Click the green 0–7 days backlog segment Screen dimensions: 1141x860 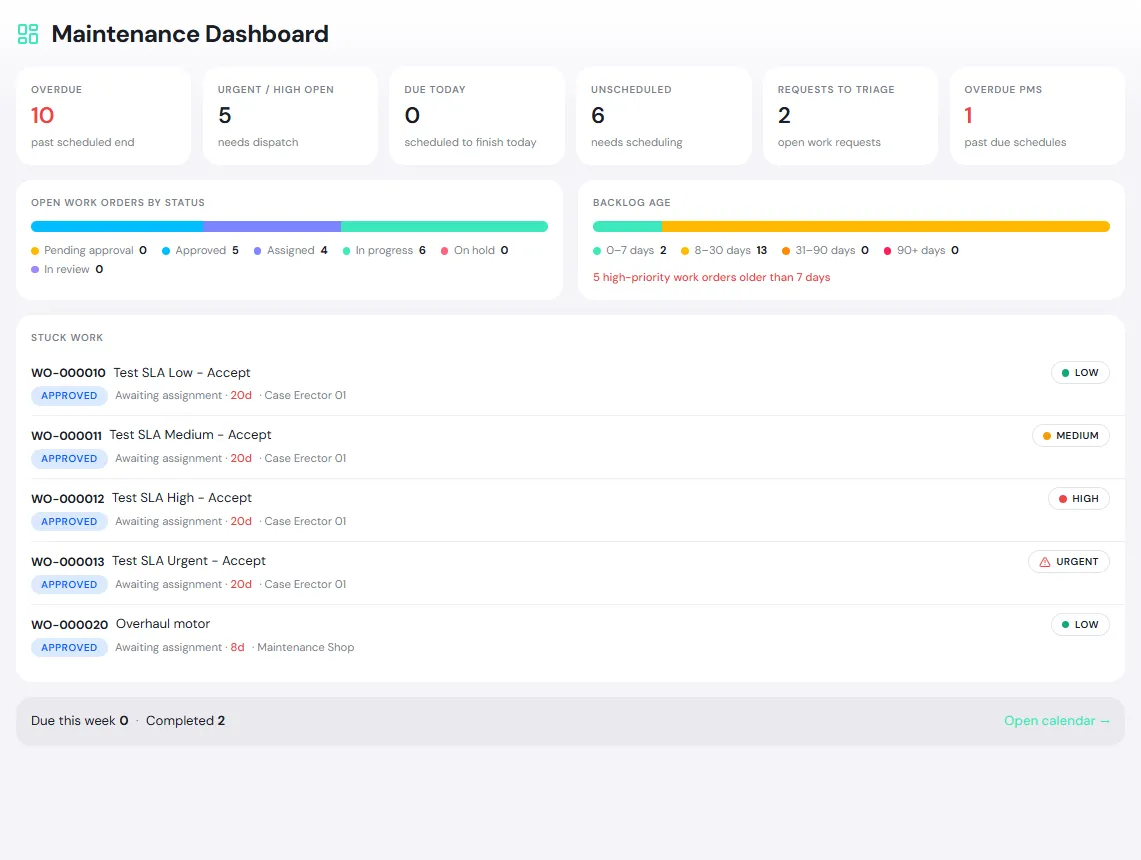tap(627, 226)
